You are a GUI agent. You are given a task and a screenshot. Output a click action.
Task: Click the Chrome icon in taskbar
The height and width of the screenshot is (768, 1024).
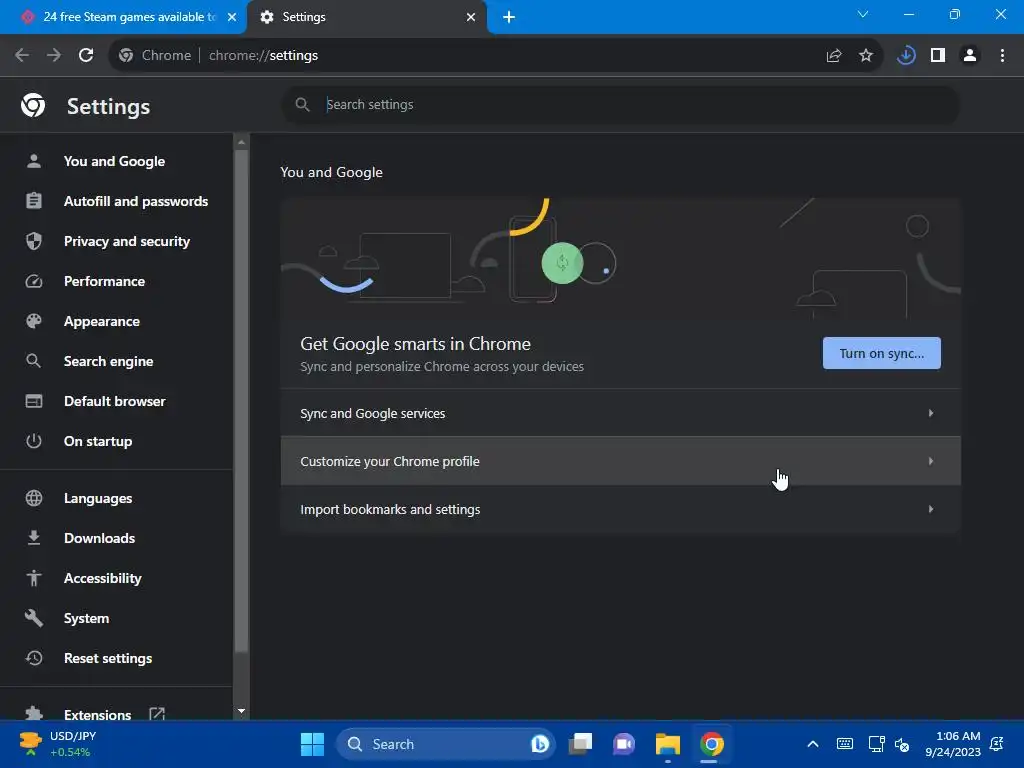711,744
